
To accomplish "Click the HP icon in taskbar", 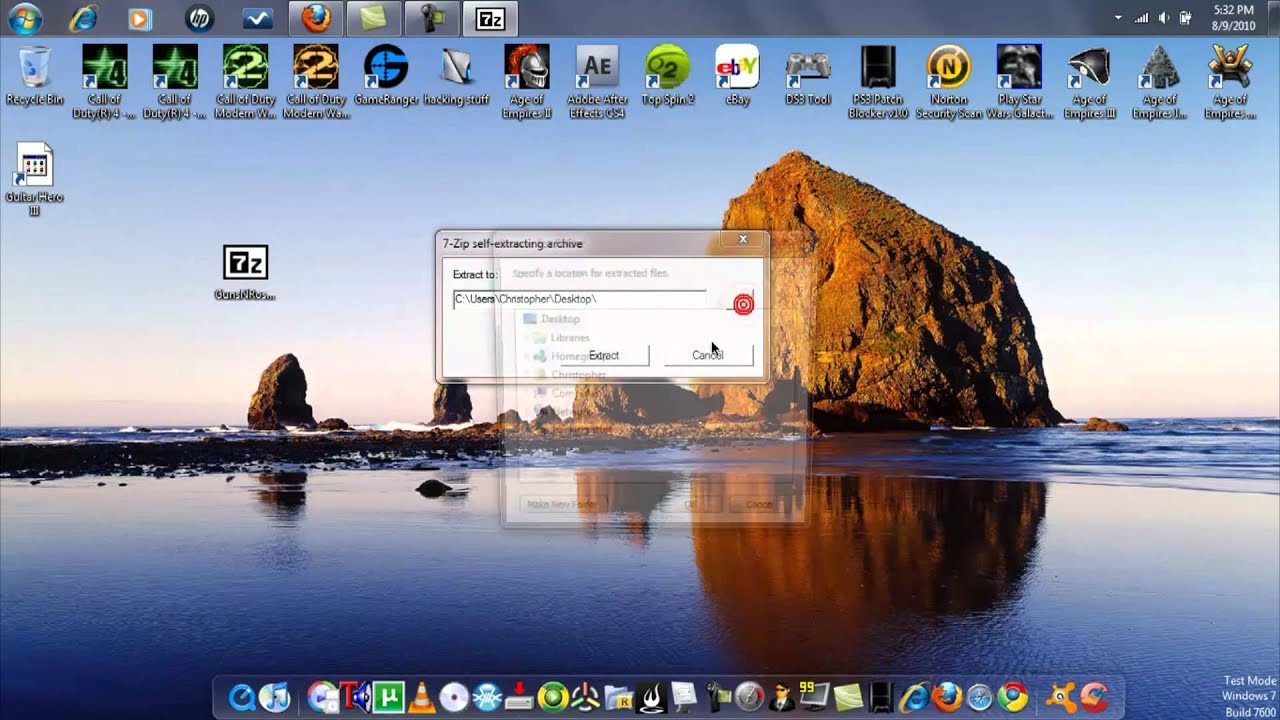I will click(199, 18).
